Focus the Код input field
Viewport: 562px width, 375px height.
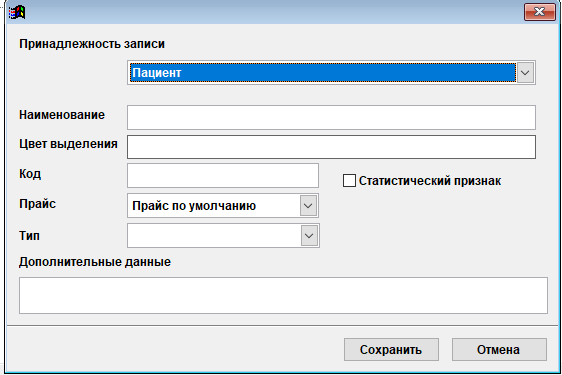223,176
